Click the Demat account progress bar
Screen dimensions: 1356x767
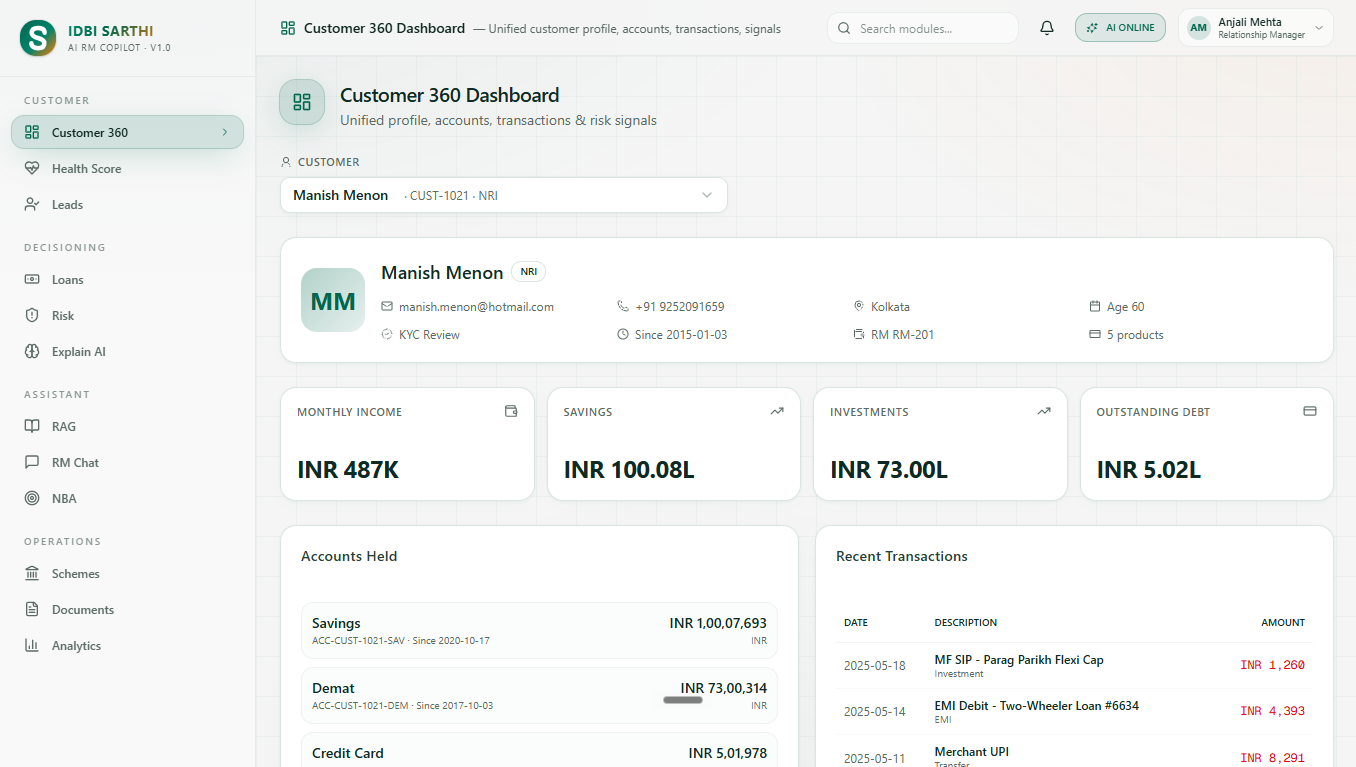(x=683, y=700)
